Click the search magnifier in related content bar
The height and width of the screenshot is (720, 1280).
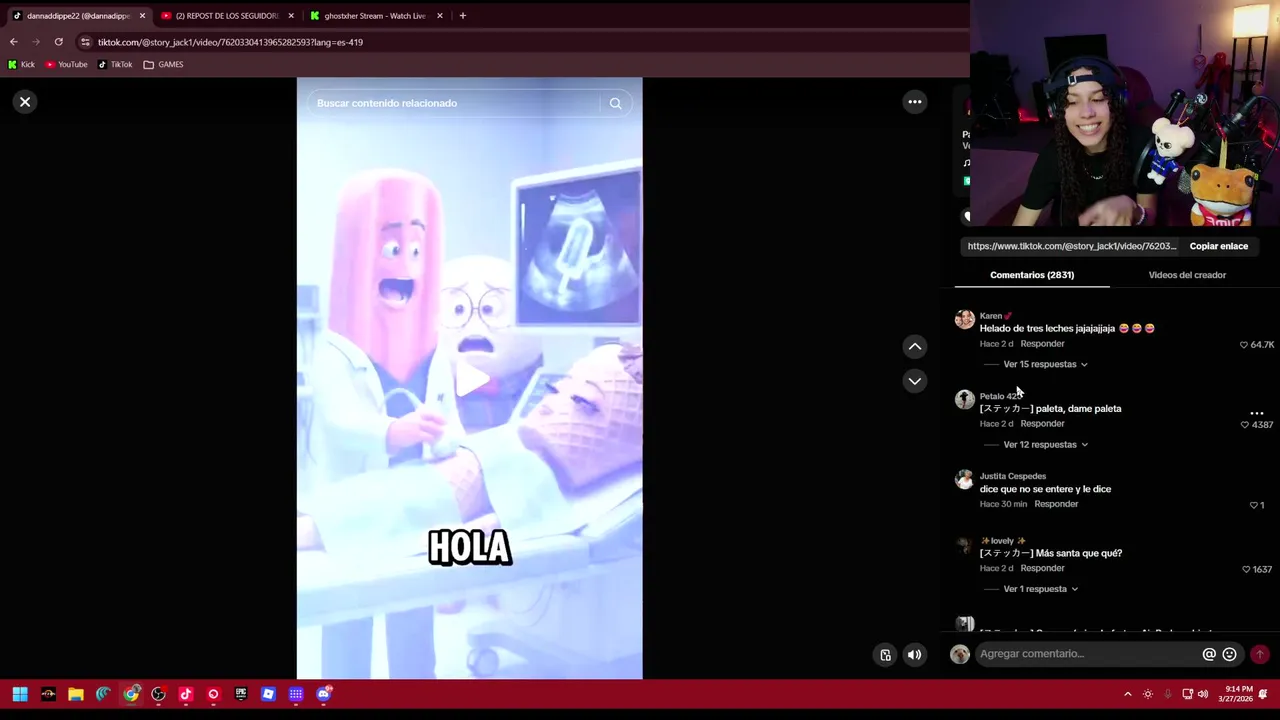click(615, 103)
